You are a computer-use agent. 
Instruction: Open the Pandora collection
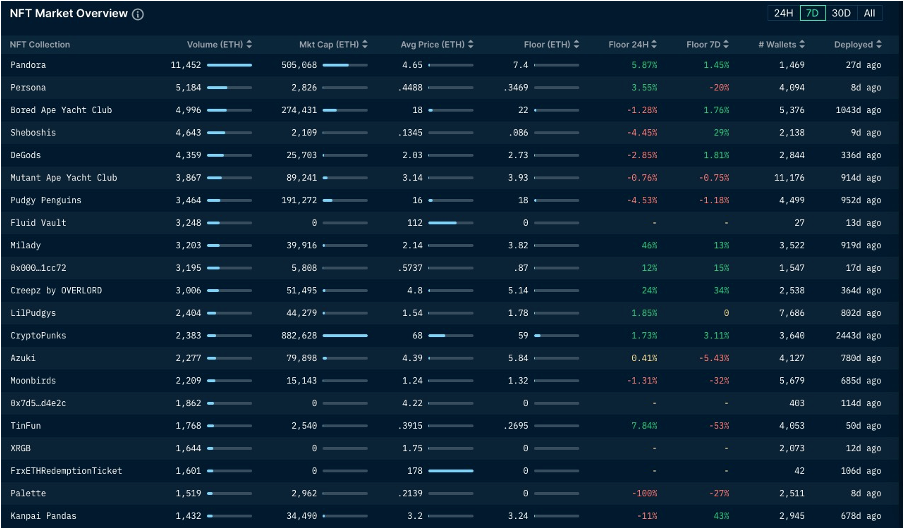[x=28, y=65]
